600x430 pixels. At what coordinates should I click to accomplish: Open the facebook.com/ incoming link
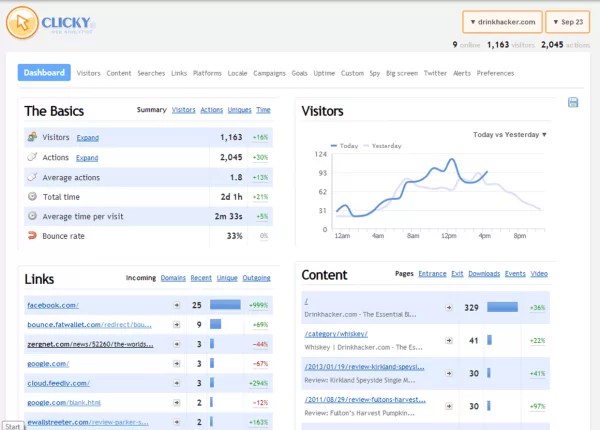(x=53, y=305)
